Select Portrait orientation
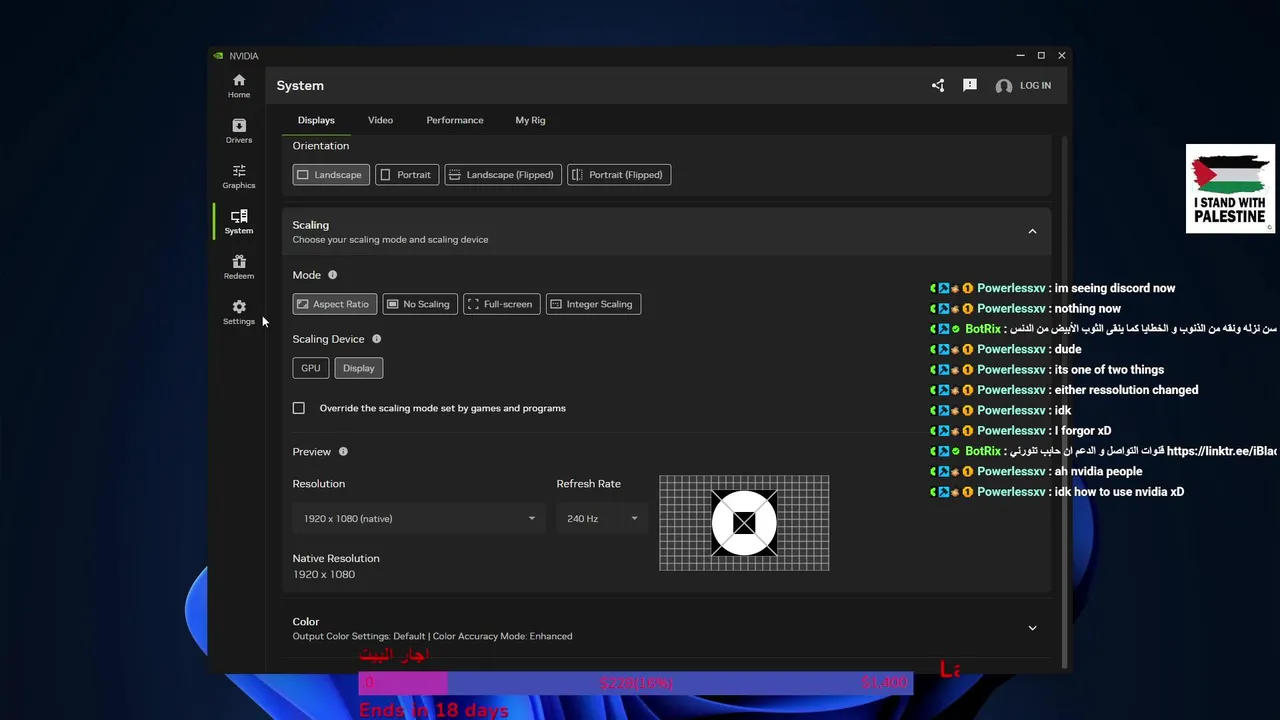Image resolution: width=1280 pixels, height=720 pixels. [407, 175]
